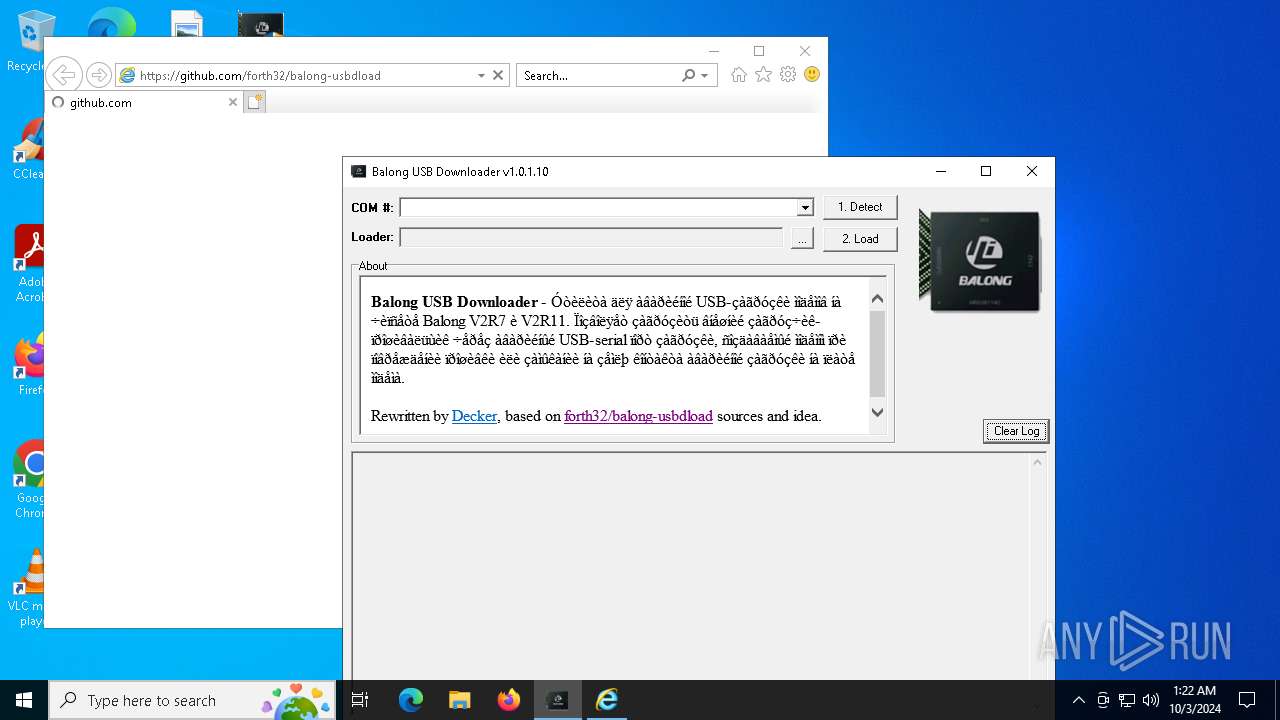1280x720 pixels.
Task: Open Microsoft Edge from taskbar
Action: [x=411, y=700]
